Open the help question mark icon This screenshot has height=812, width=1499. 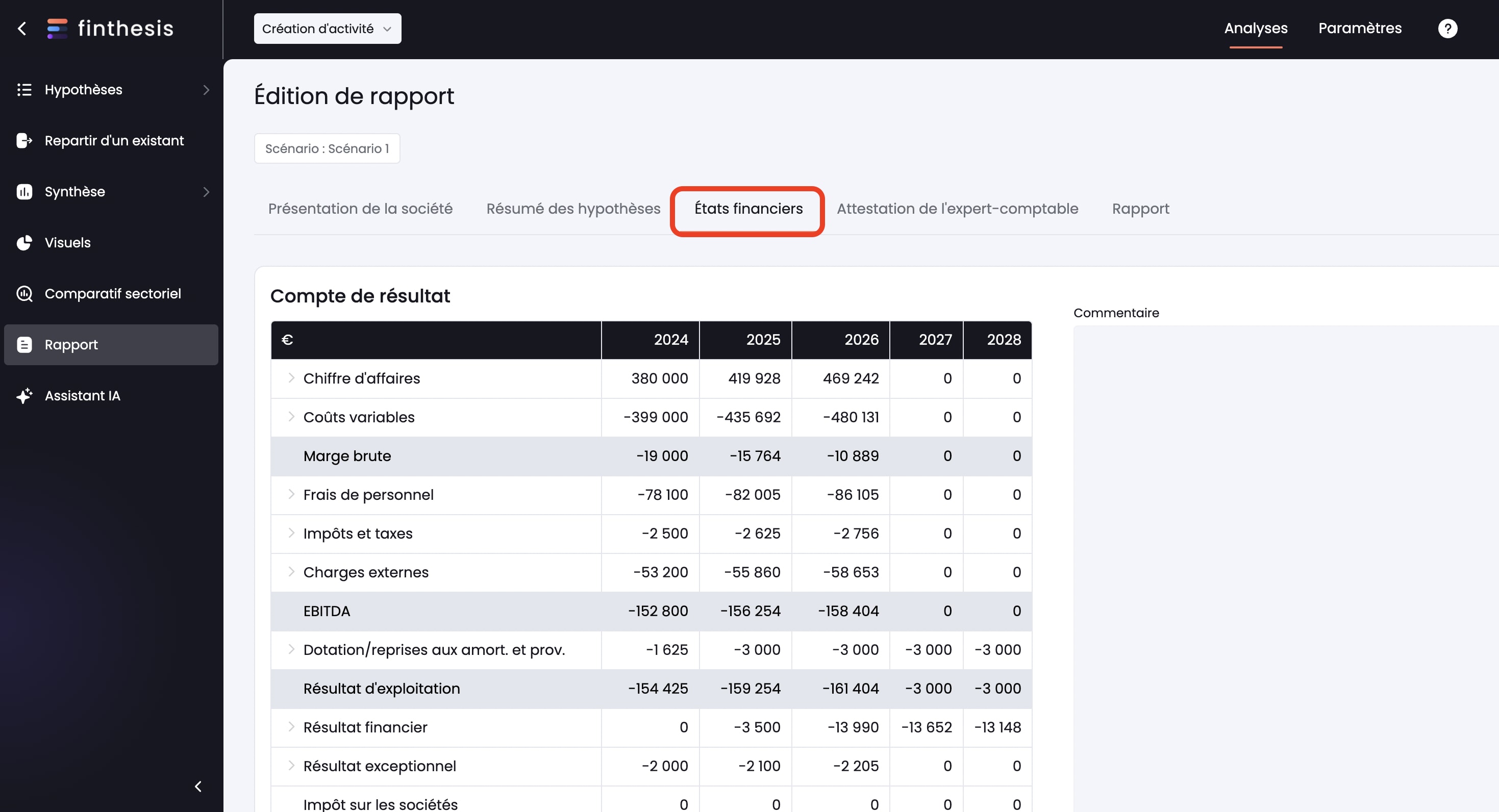1447,29
